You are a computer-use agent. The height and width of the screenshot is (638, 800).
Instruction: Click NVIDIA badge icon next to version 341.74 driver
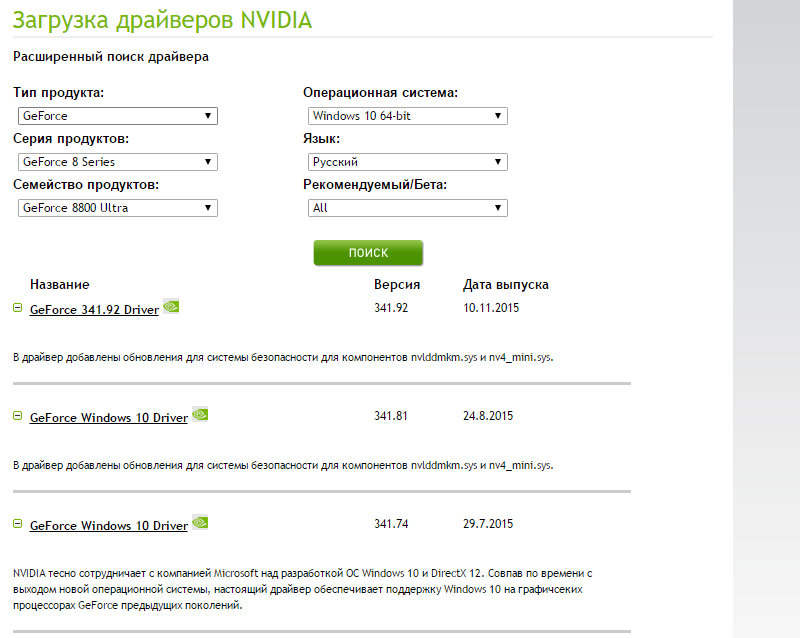coord(200,523)
